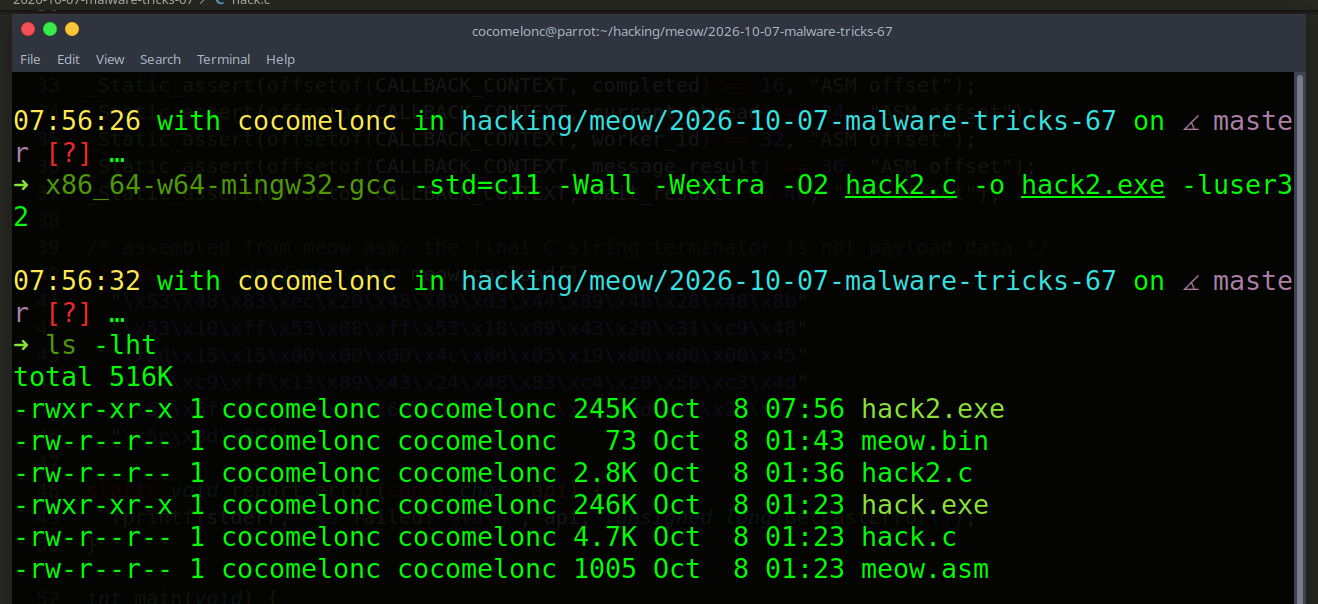Viewport: 1318px width, 604px height.
Task: Click the x86_64-w64-mingw32-gcc command text
Action: tap(221, 185)
